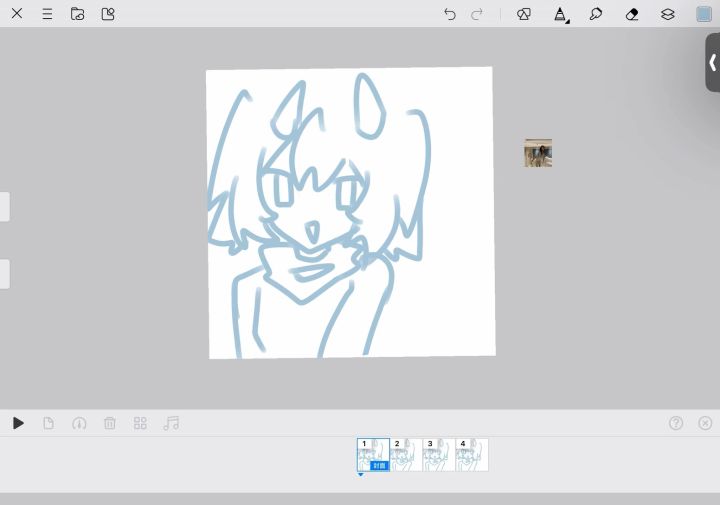Open the hamburger menu

(x=47, y=14)
